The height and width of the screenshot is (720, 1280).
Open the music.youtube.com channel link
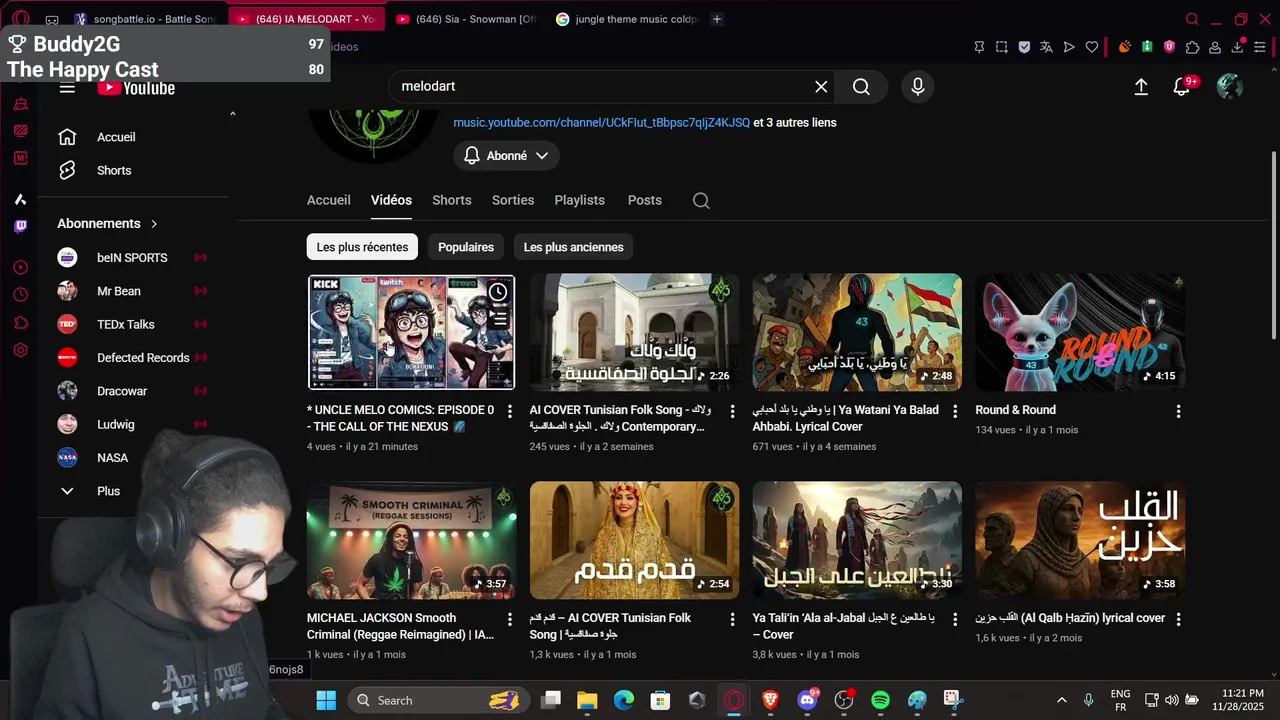pyautogui.click(x=601, y=123)
